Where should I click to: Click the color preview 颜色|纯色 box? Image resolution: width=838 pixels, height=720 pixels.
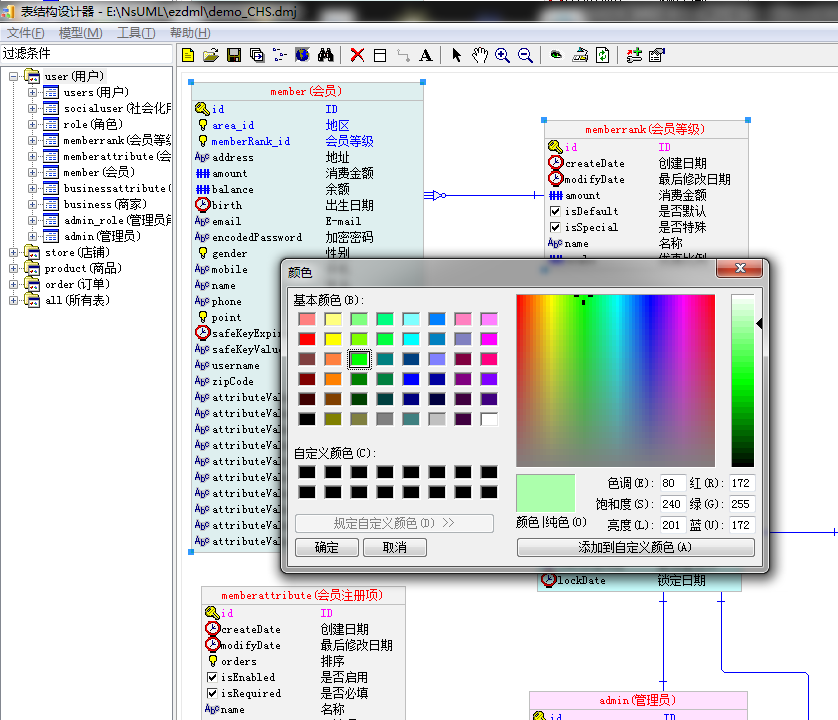pyautogui.click(x=546, y=493)
